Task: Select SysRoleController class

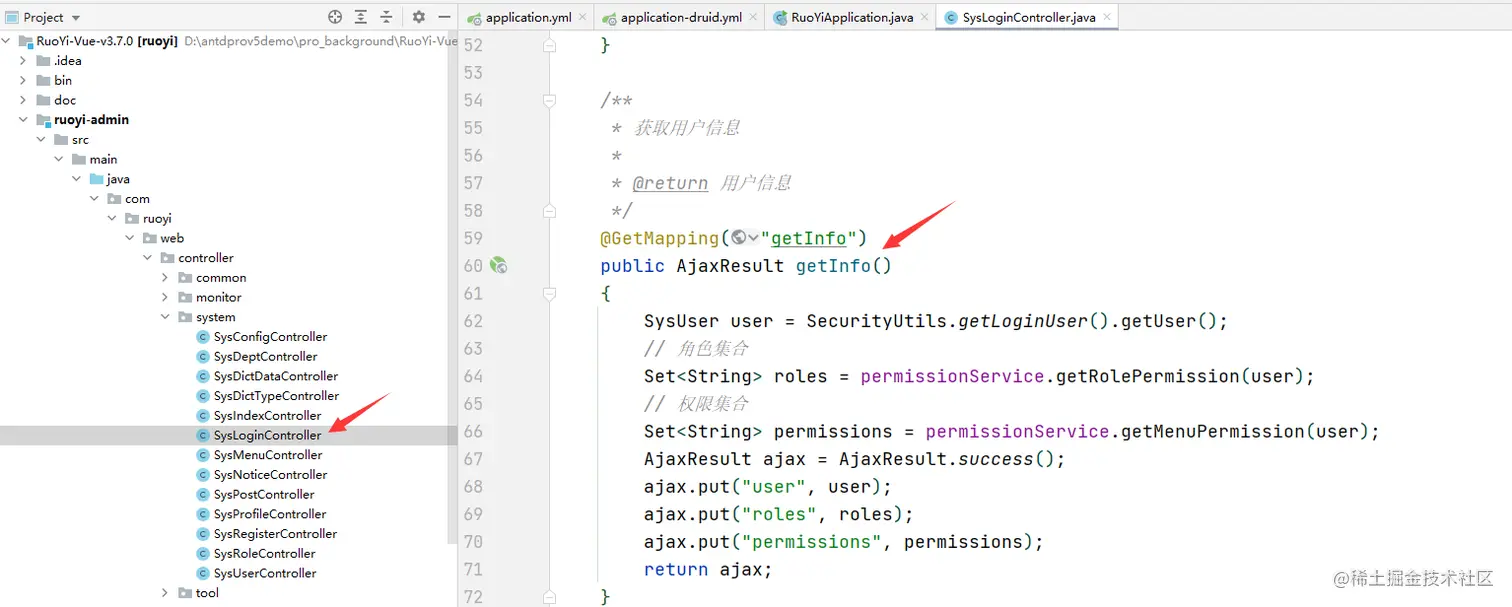Action: (x=264, y=553)
